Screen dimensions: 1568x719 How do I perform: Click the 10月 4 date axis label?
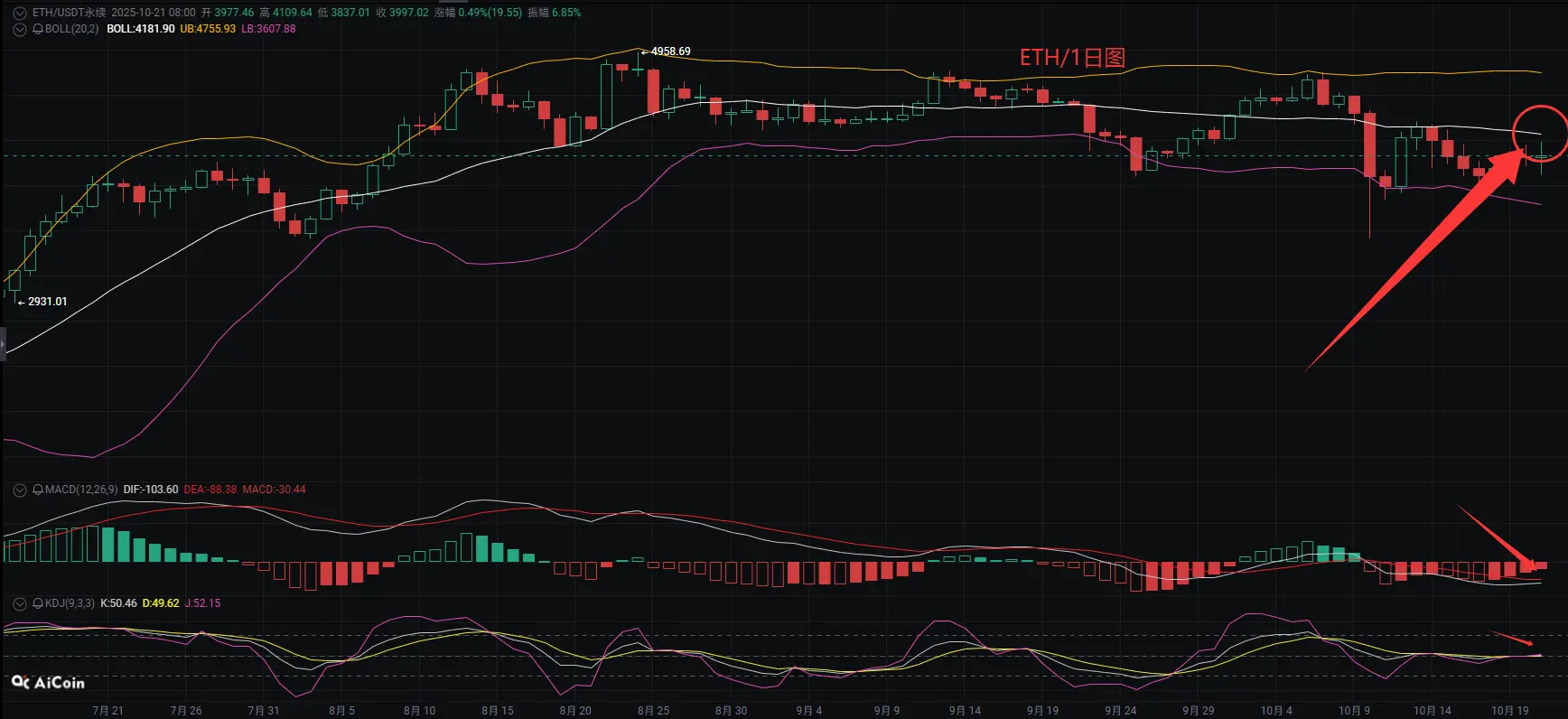coord(1276,711)
